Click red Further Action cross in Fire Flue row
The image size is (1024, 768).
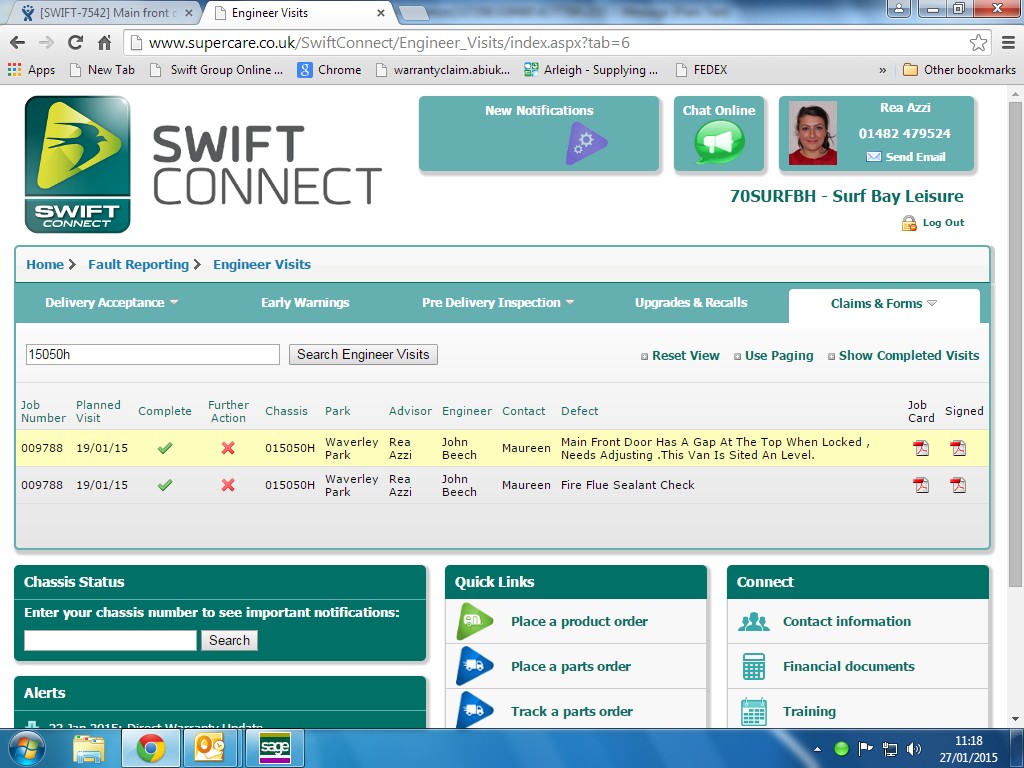[x=228, y=485]
